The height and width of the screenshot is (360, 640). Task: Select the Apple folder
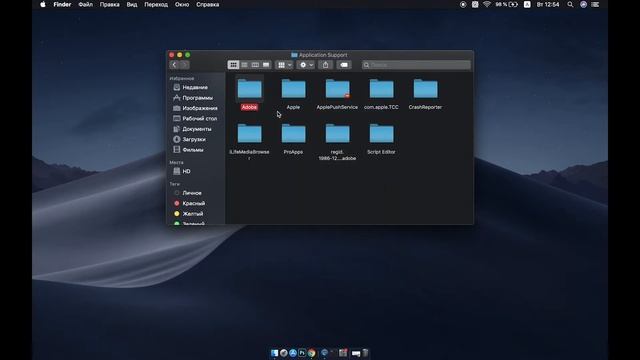tap(293, 94)
